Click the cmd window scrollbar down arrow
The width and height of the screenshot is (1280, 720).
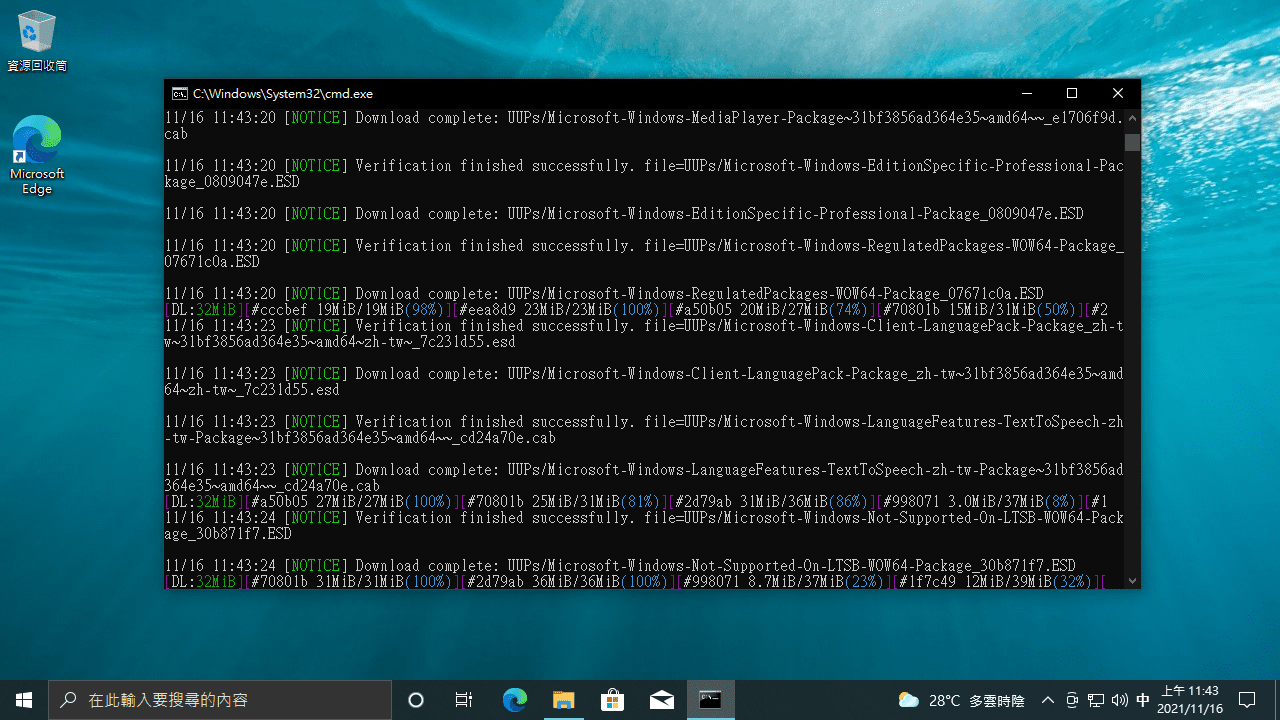(x=1132, y=580)
